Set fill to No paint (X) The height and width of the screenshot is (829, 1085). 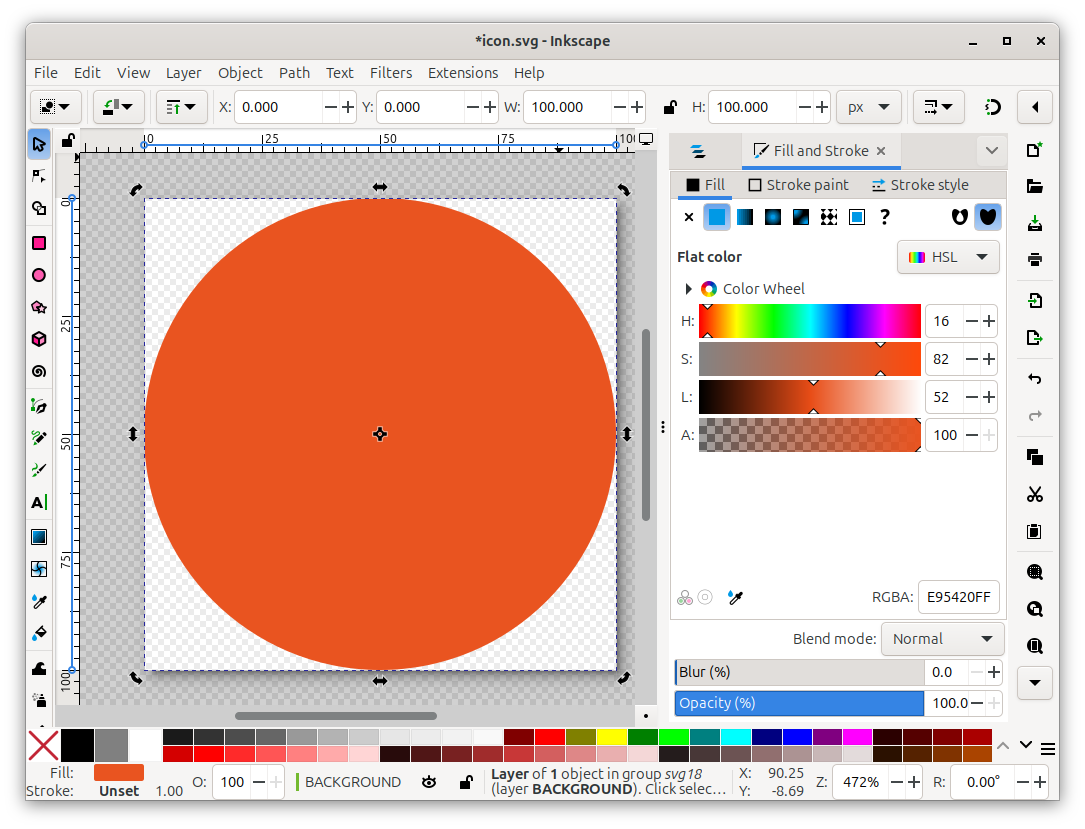[x=689, y=217]
